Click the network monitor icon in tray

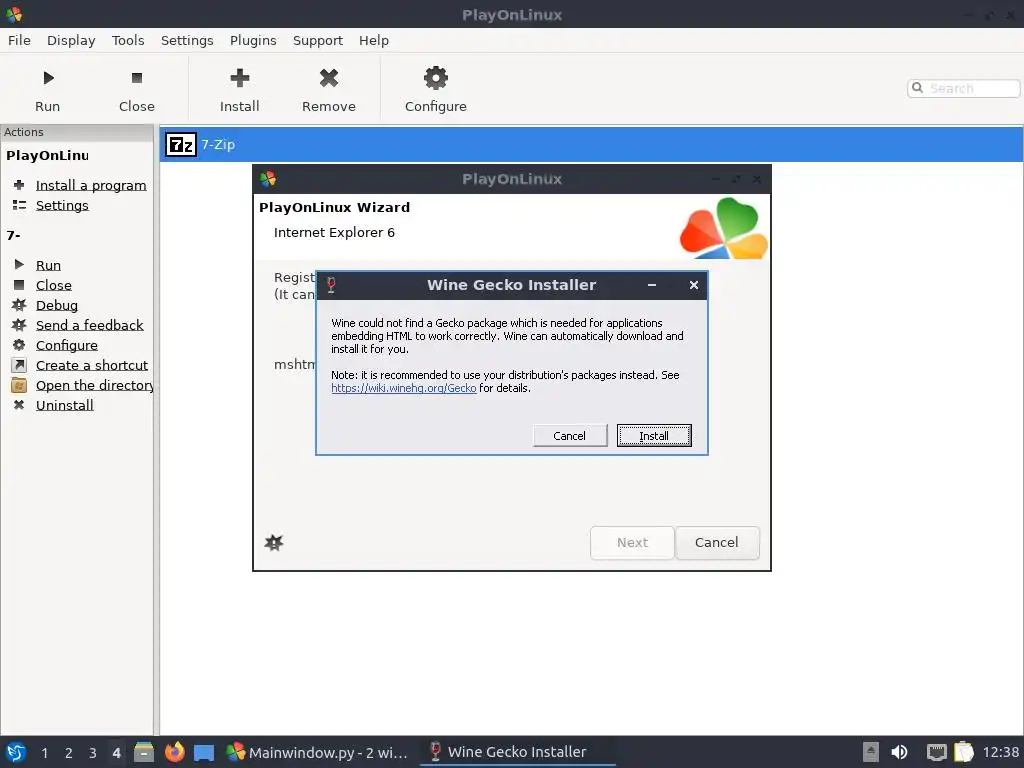pos(936,752)
